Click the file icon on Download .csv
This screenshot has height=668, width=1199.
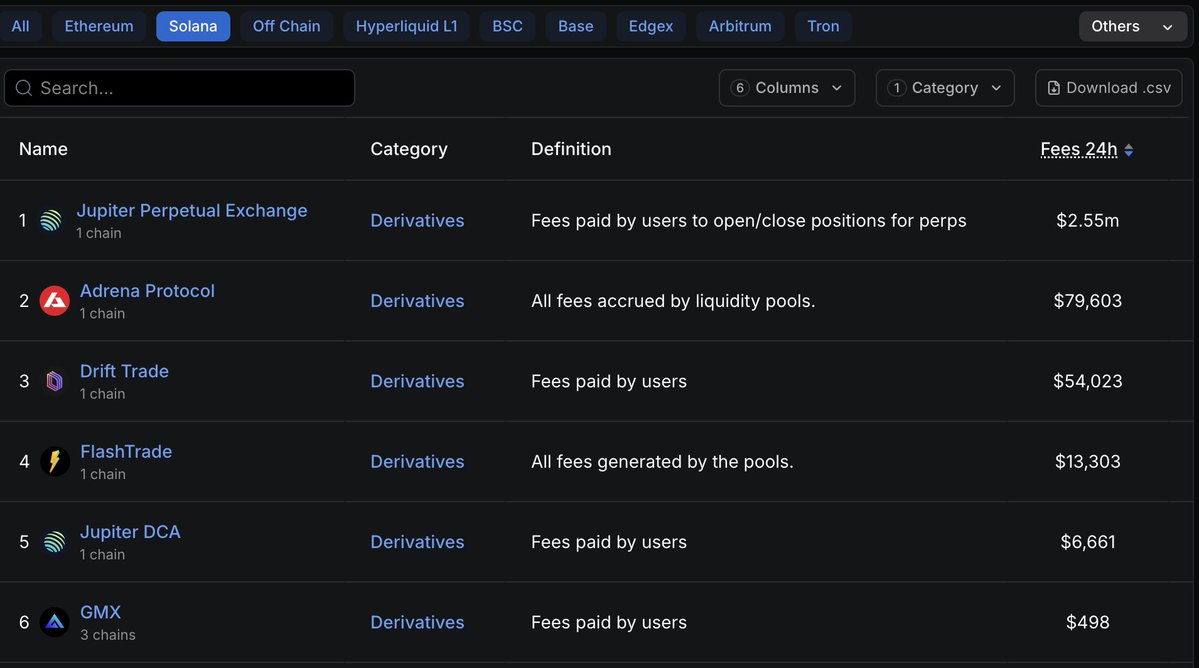(x=1054, y=88)
